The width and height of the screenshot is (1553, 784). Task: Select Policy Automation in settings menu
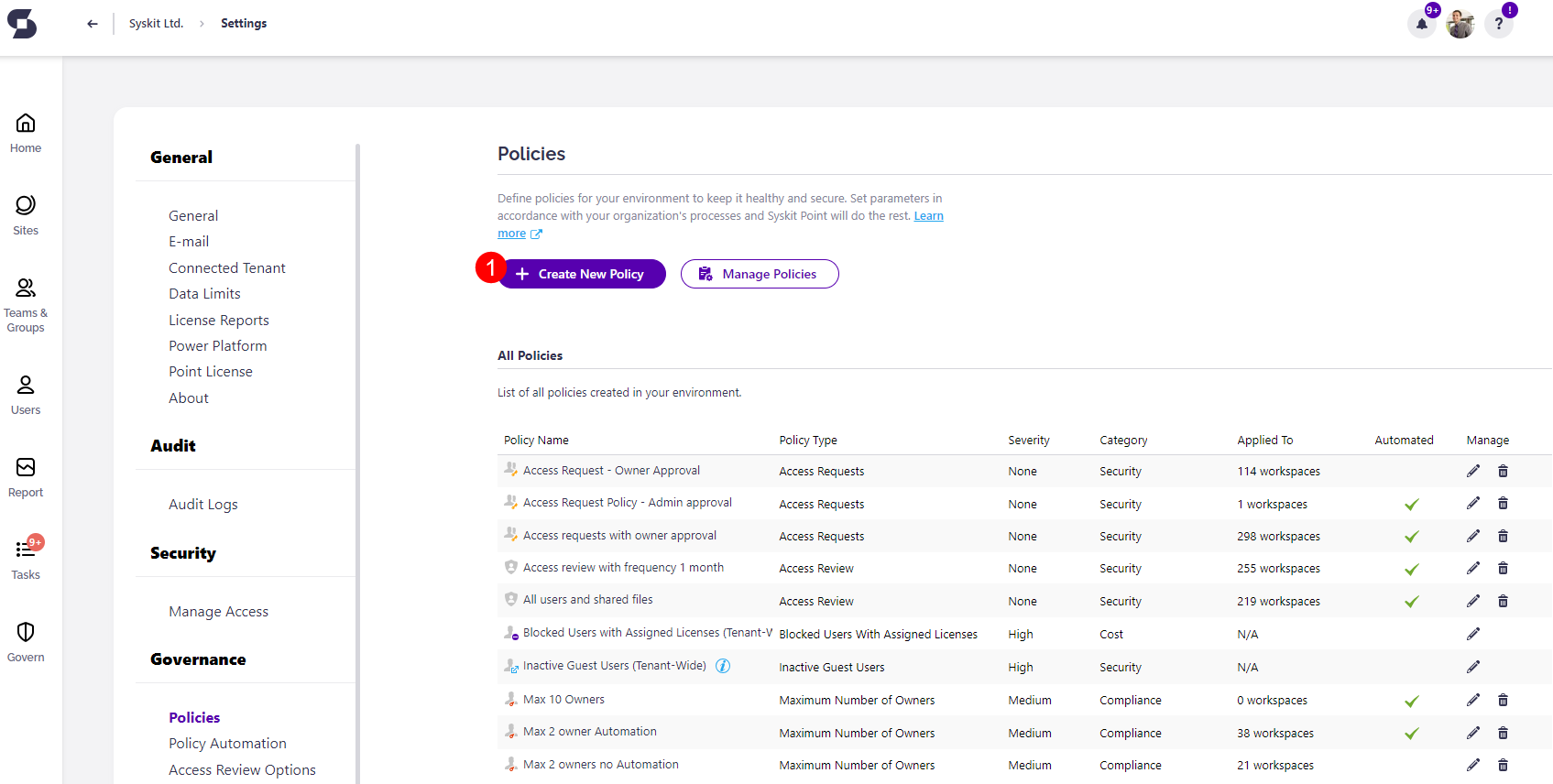(x=227, y=744)
